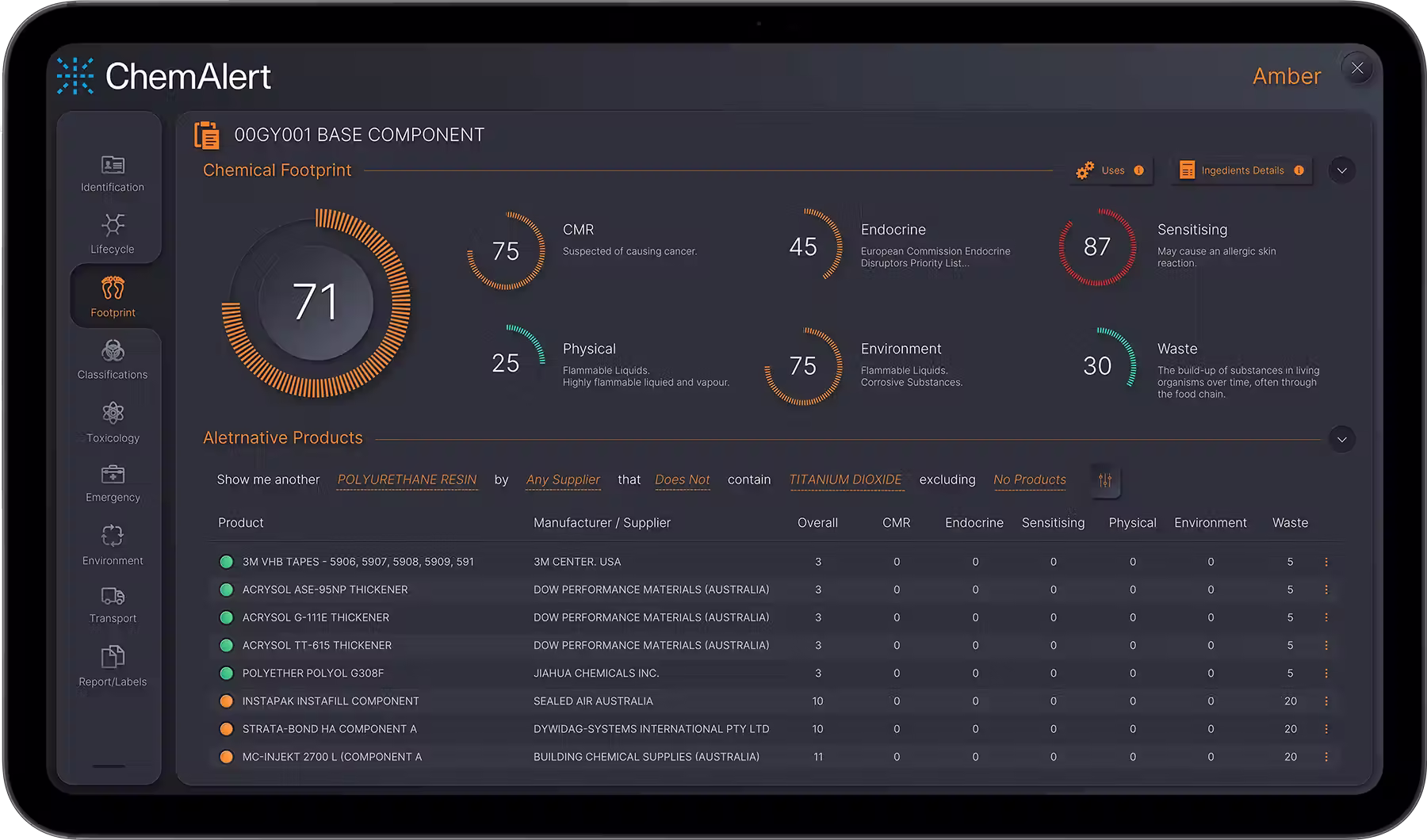Sort table by Waste column
The height and width of the screenshot is (840, 1427).
tap(1290, 523)
